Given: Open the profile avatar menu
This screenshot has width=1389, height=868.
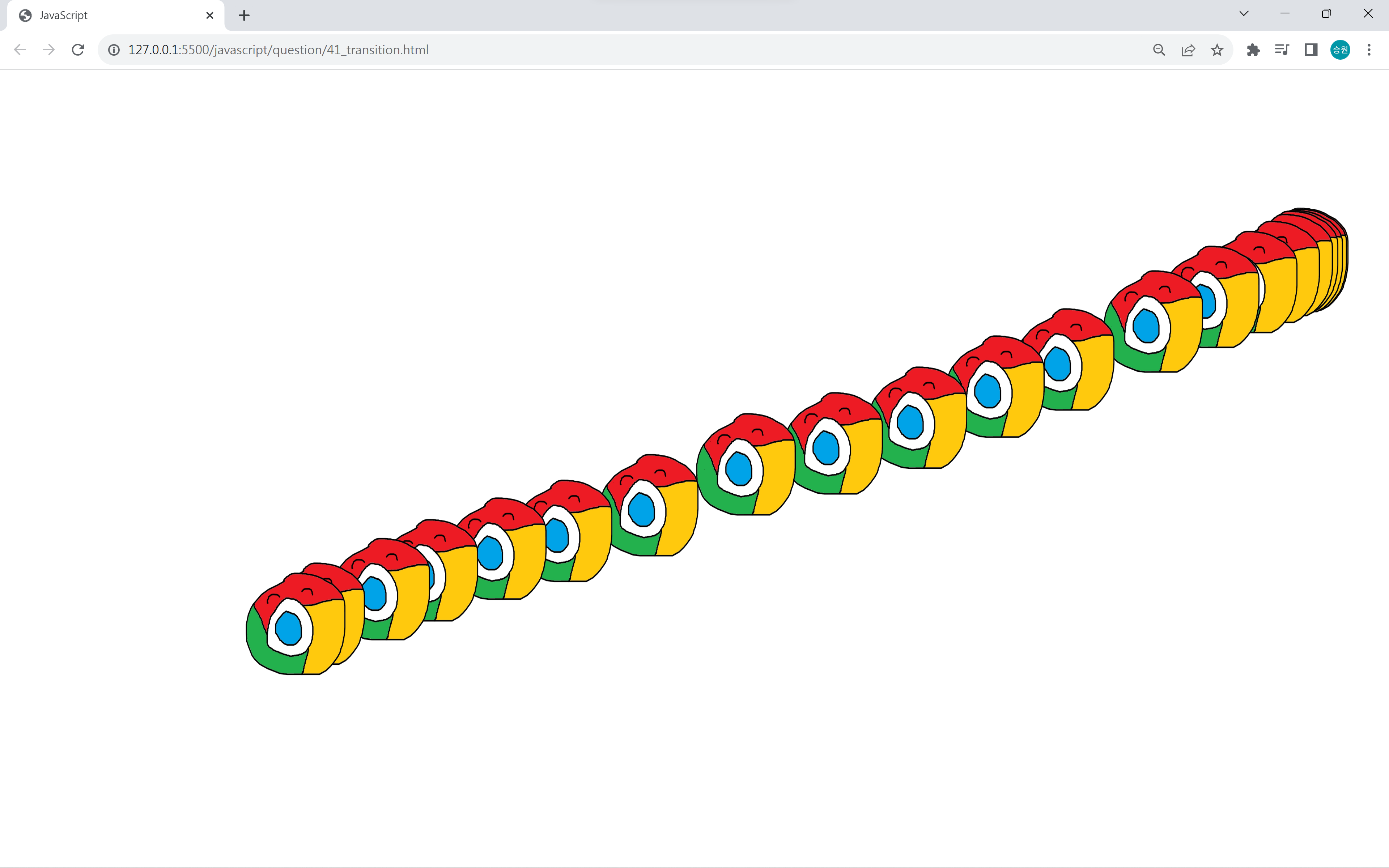Looking at the screenshot, I should pyautogui.click(x=1340, y=50).
